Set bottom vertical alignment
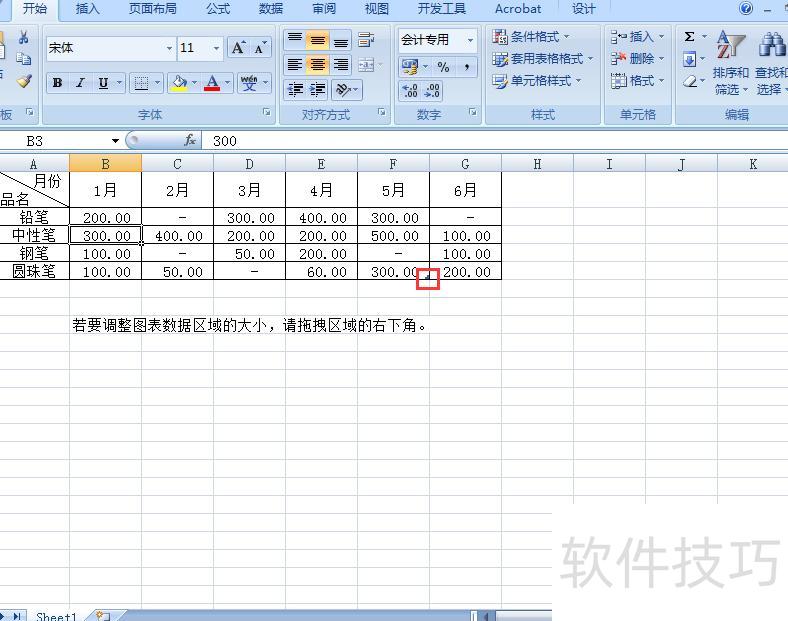The height and width of the screenshot is (621, 788). click(x=341, y=40)
